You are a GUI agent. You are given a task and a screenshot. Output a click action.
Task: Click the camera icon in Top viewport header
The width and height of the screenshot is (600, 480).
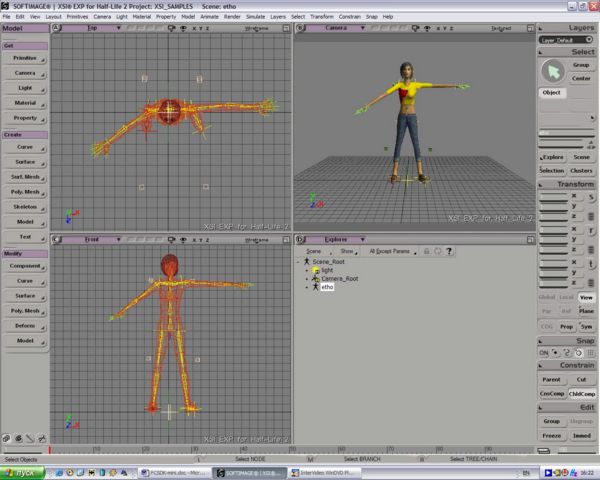(x=171, y=28)
